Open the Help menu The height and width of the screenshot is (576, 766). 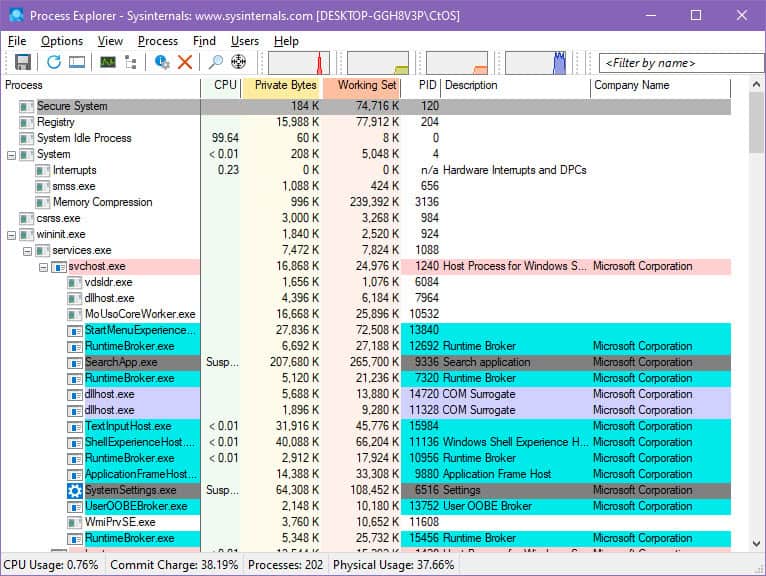click(x=286, y=41)
